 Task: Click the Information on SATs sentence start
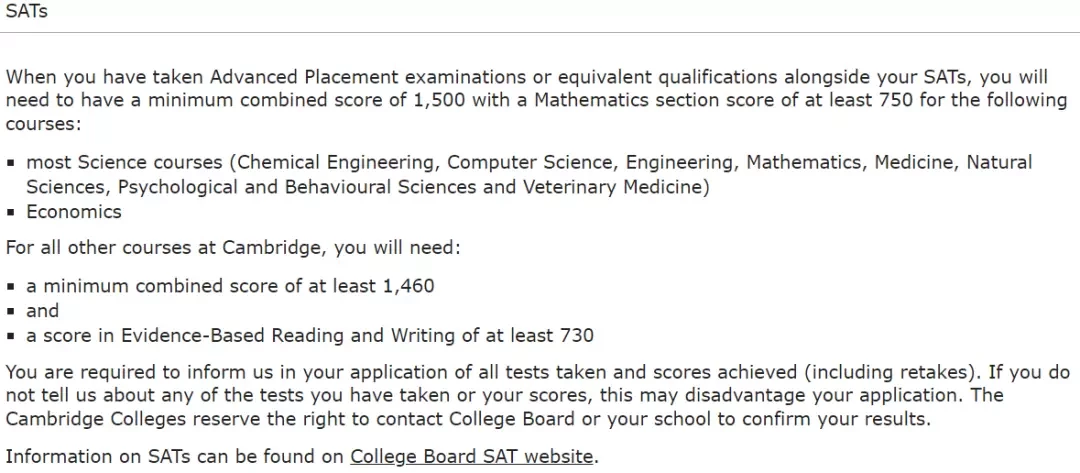[x=102, y=456]
